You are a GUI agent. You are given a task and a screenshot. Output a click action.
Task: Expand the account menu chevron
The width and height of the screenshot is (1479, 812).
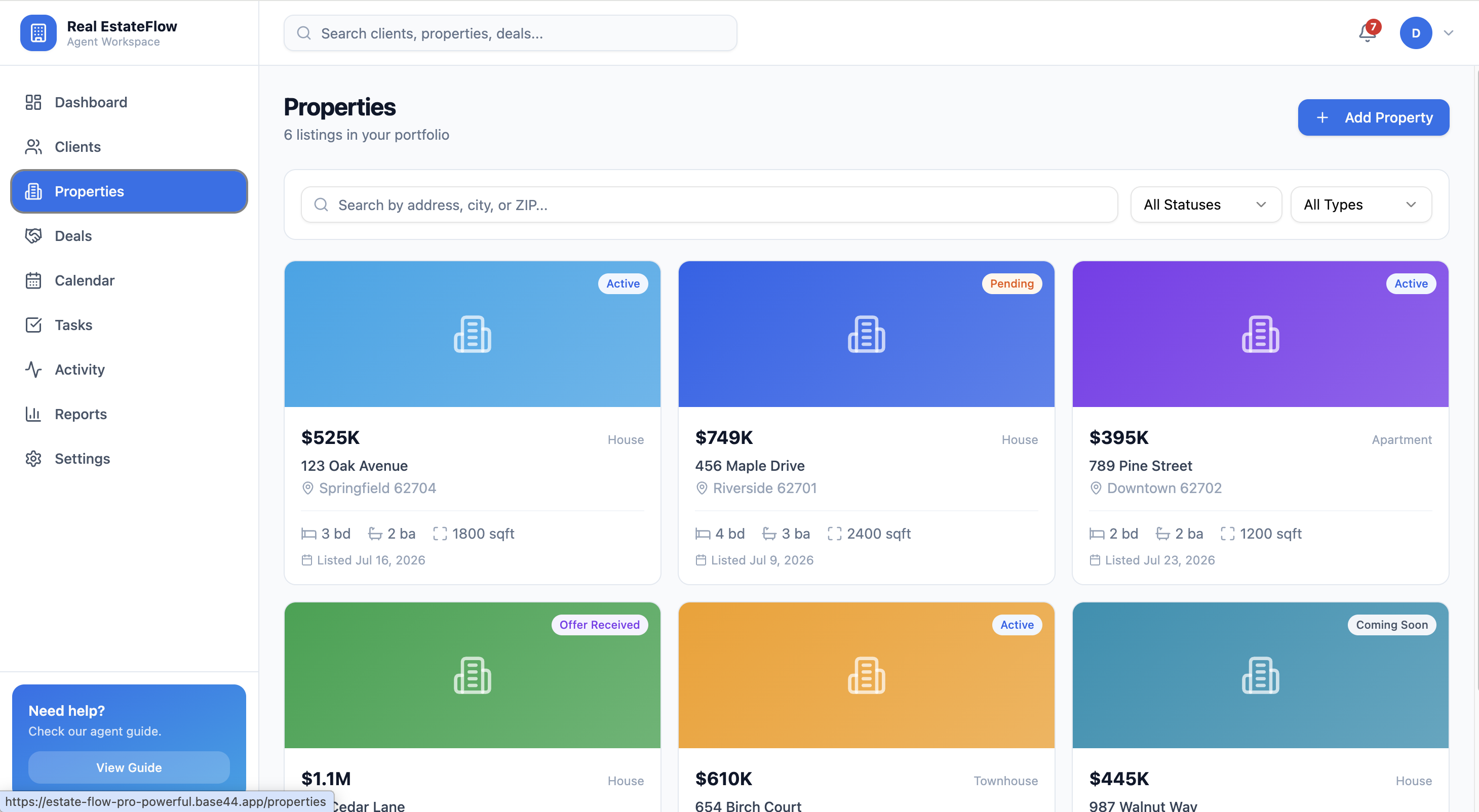point(1449,33)
